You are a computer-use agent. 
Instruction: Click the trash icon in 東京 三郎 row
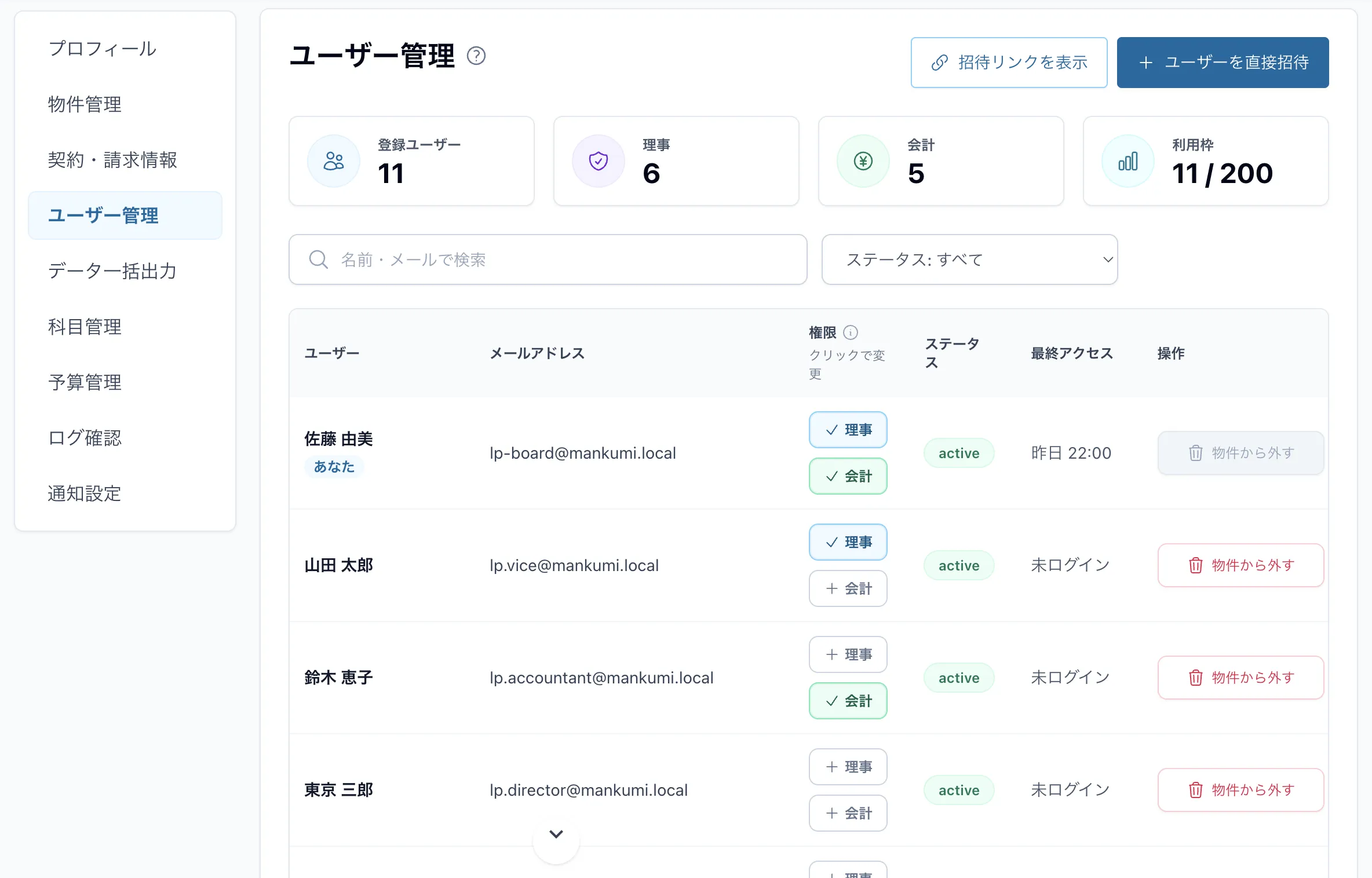pos(1196,790)
